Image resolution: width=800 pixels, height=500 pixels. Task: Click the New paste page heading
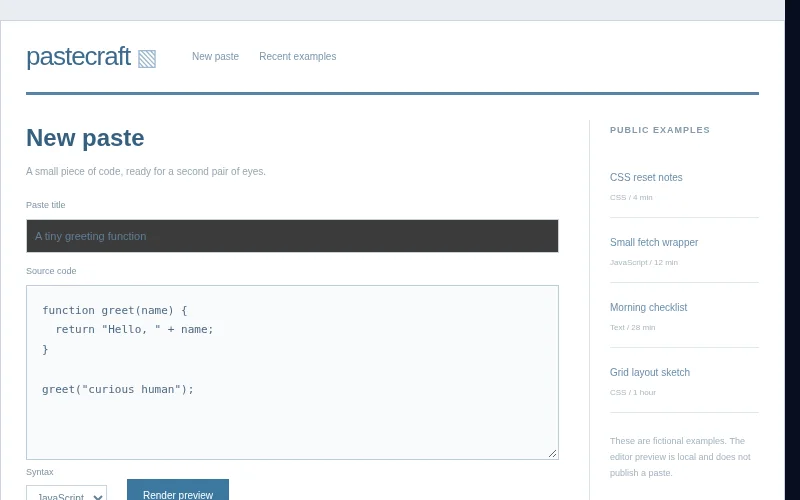85,138
